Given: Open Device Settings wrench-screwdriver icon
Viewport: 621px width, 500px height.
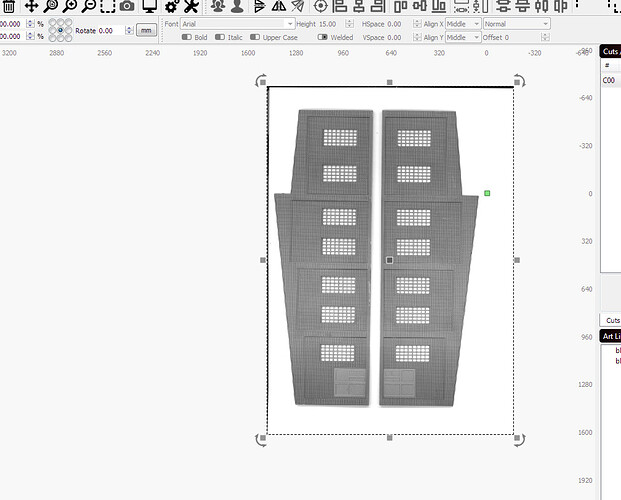Looking at the screenshot, I should tap(191, 6).
